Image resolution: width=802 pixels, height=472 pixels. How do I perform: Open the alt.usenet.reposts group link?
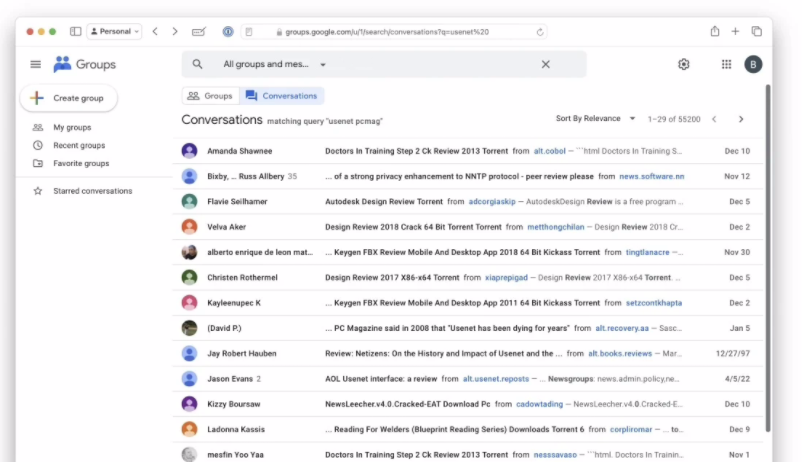[496, 378]
